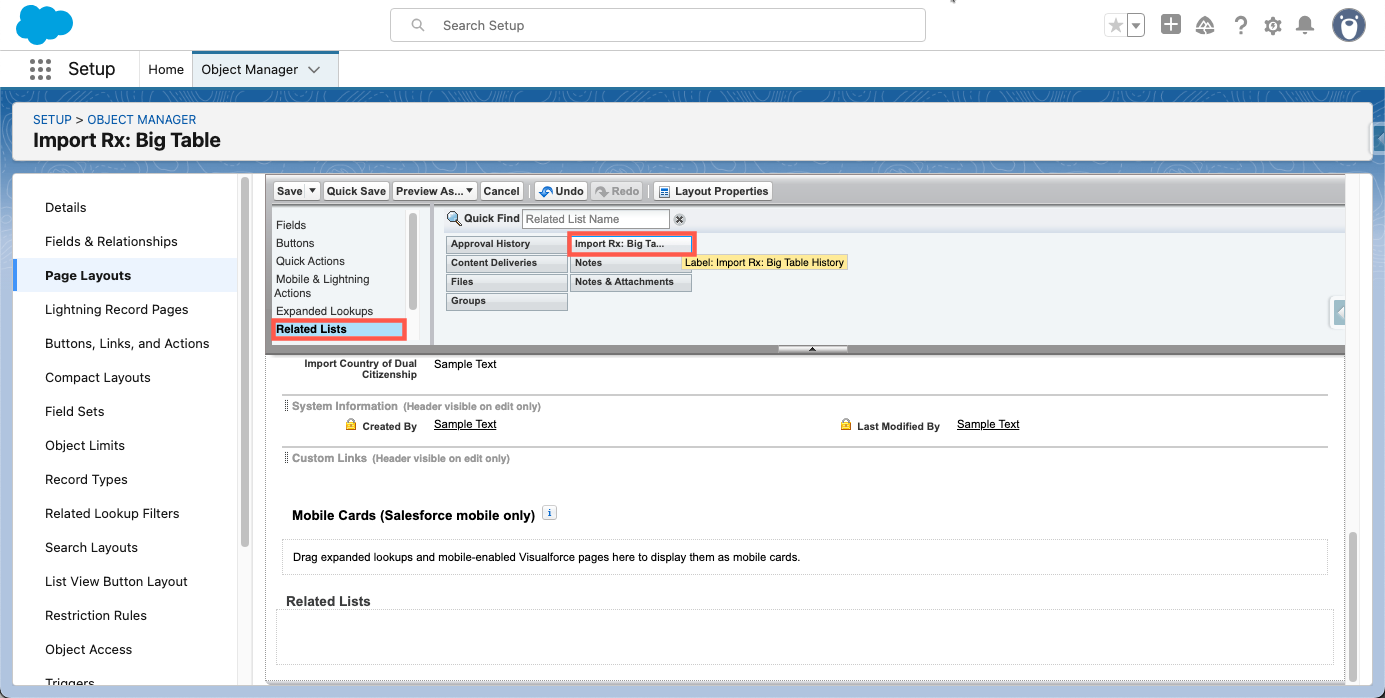Open the Setup gear menu

coord(1272,26)
